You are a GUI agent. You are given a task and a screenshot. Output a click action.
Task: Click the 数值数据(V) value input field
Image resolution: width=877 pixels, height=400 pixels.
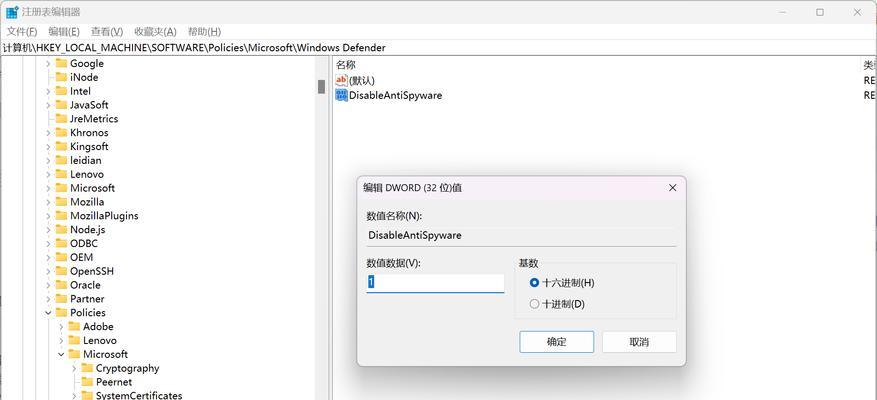click(x=435, y=283)
